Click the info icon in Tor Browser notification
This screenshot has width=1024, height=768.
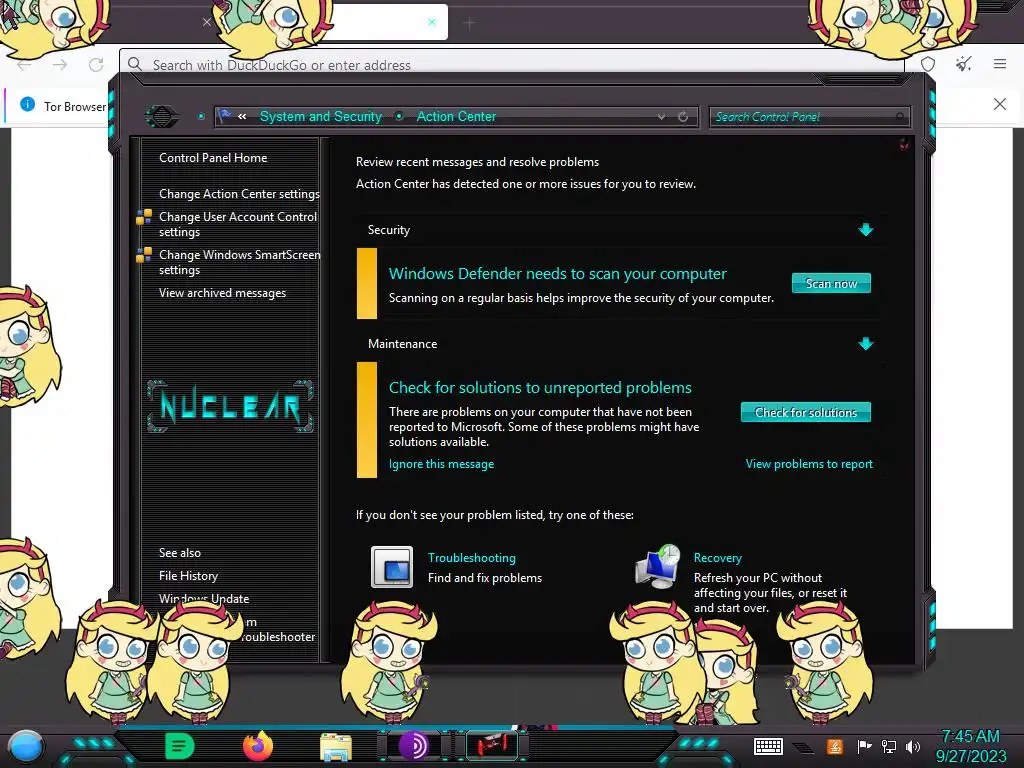[x=27, y=104]
